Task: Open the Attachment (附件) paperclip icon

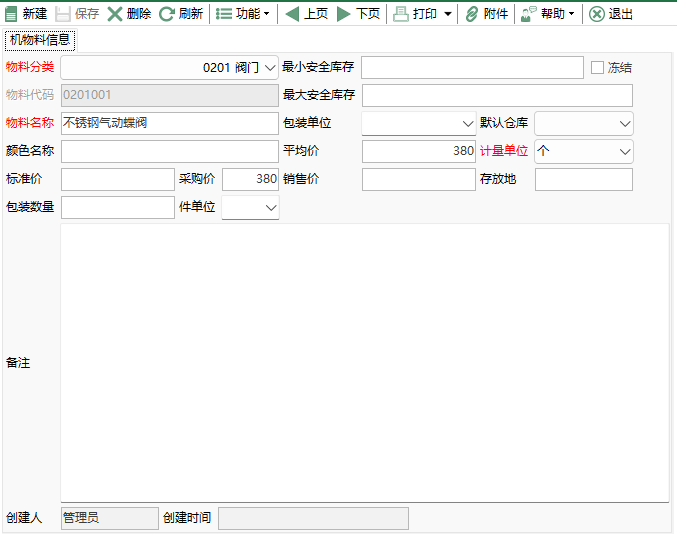Action: pyautogui.click(x=472, y=14)
